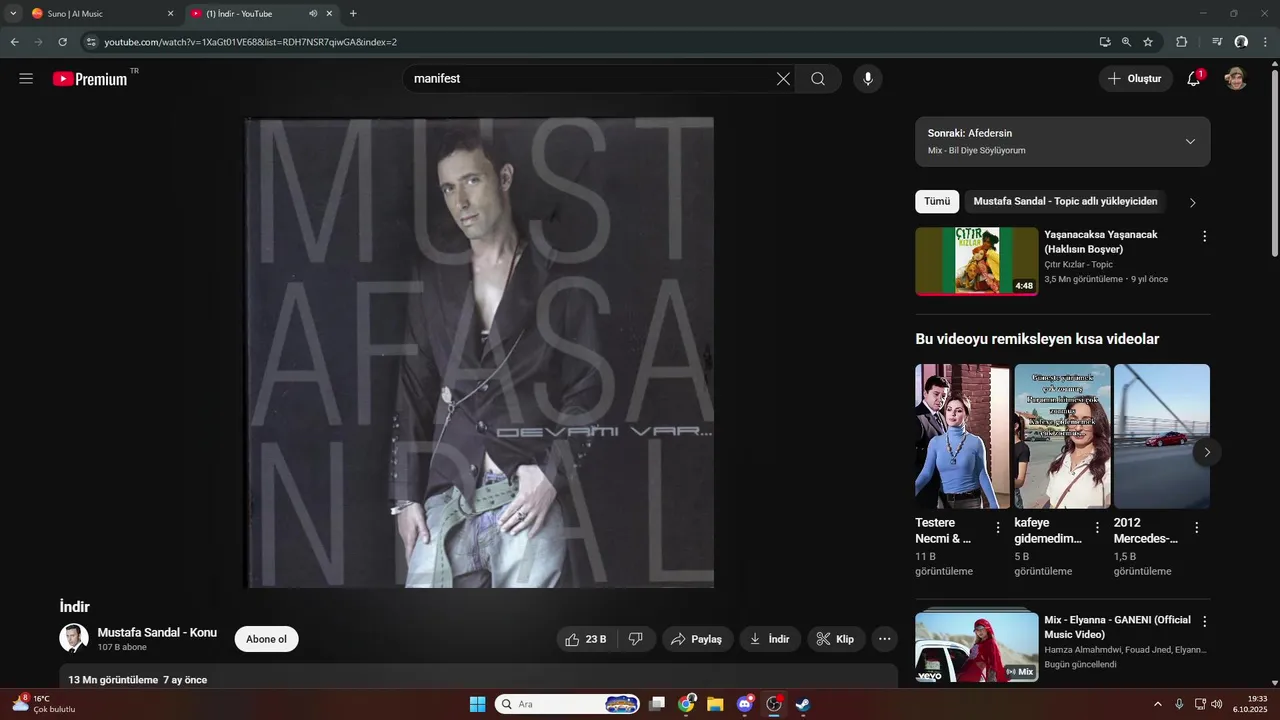Open Chrome profile avatar in toolbar
The width and height of the screenshot is (1280, 720).
pyautogui.click(x=1241, y=42)
